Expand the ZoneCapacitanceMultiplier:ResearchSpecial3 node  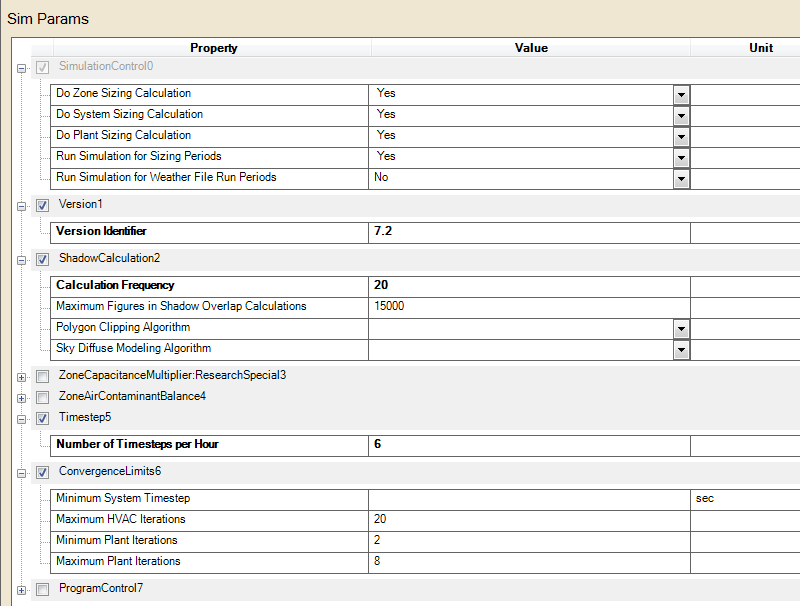[21, 377]
